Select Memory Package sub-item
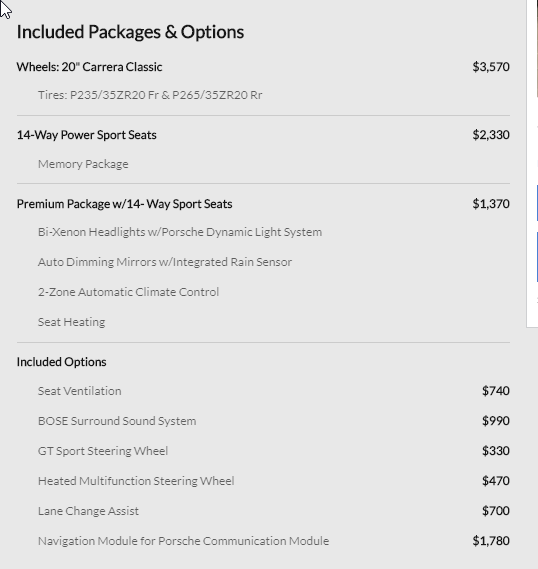538x569 pixels. click(83, 164)
